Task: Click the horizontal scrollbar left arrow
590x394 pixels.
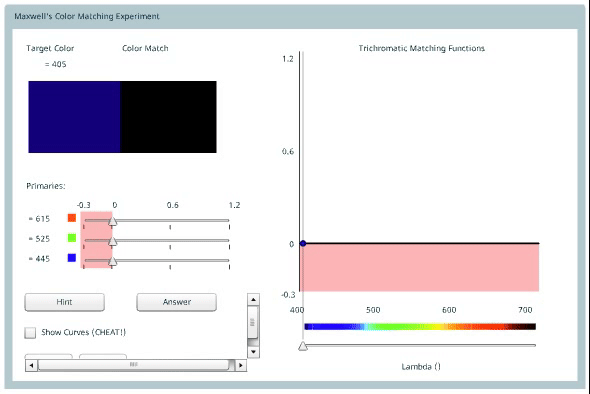Action: 31,365
